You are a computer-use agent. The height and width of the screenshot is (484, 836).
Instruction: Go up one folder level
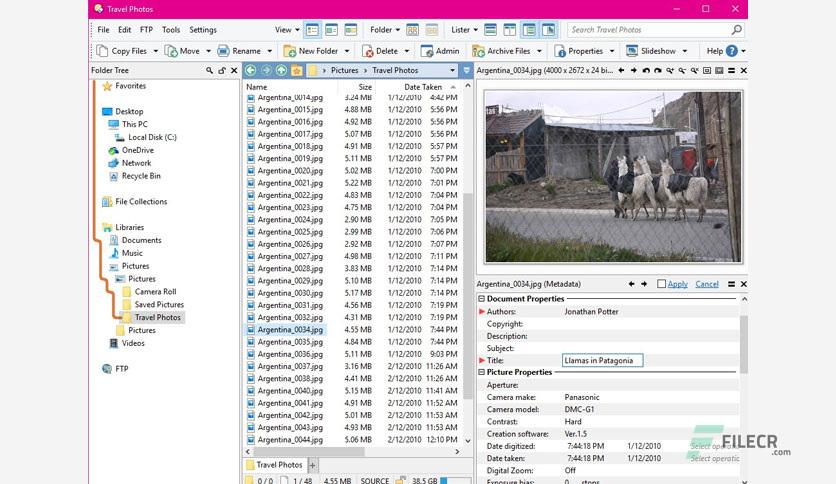click(x=281, y=70)
